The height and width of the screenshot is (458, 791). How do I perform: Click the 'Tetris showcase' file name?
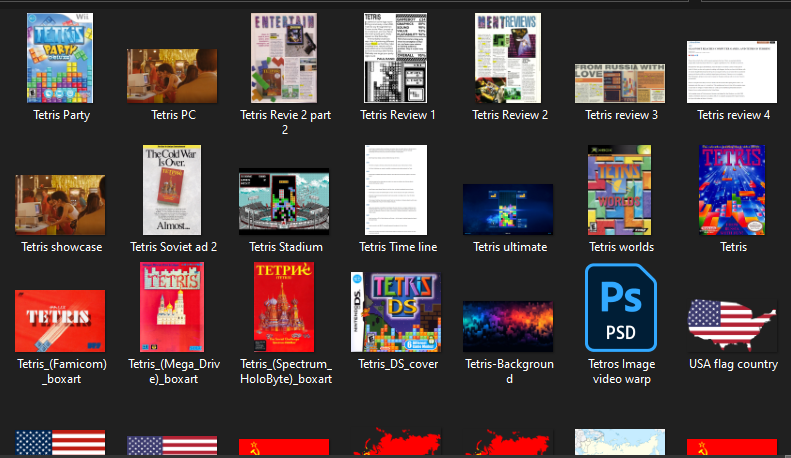[x=62, y=247]
